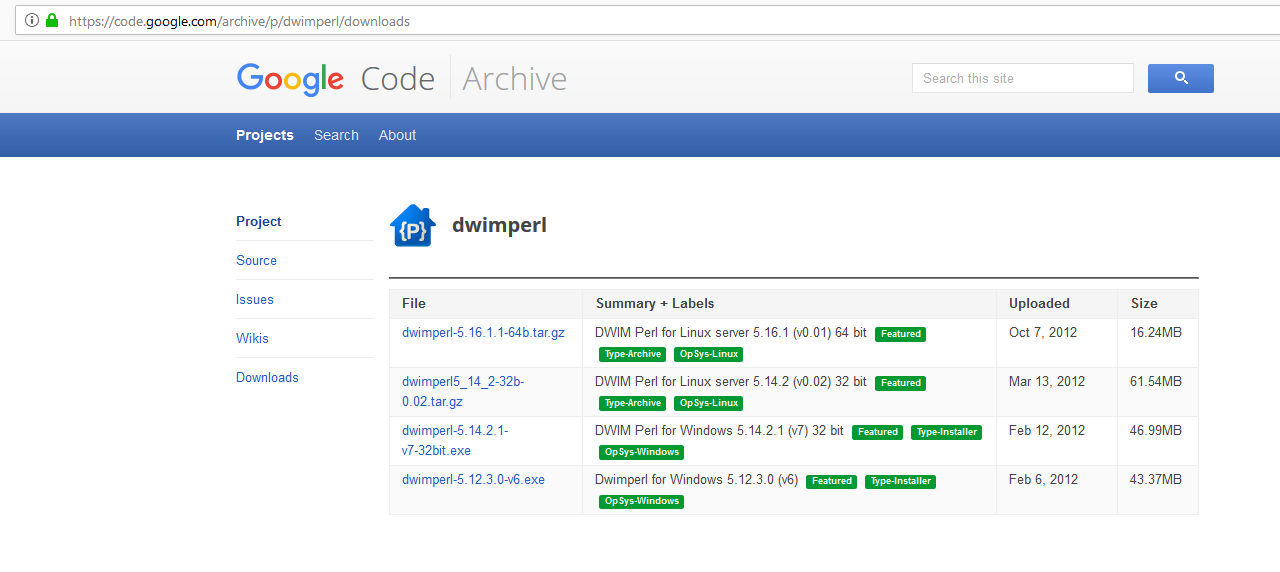The height and width of the screenshot is (572, 1280).
Task: Open the Search nav item
Action: tap(336, 135)
